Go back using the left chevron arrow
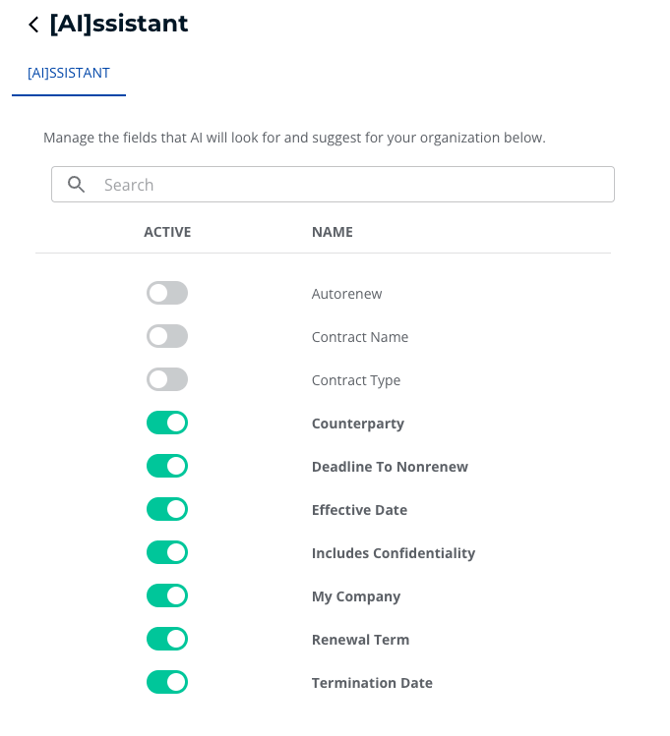 point(33,24)
